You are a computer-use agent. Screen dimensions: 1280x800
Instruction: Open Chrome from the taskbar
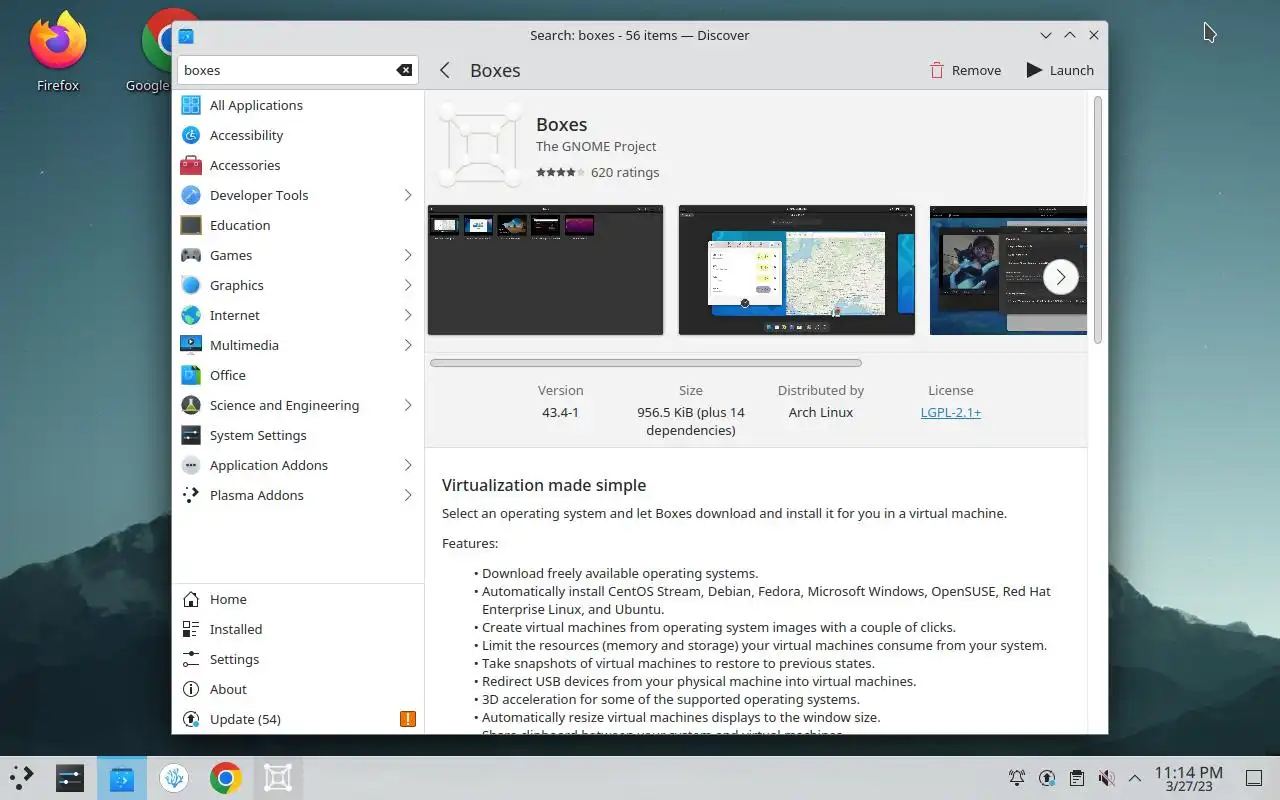[x=226, y=778]
